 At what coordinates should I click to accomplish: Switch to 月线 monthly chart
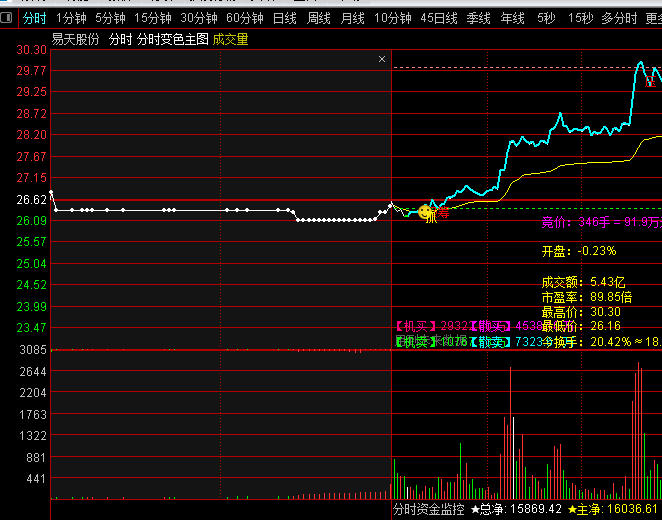352,18
